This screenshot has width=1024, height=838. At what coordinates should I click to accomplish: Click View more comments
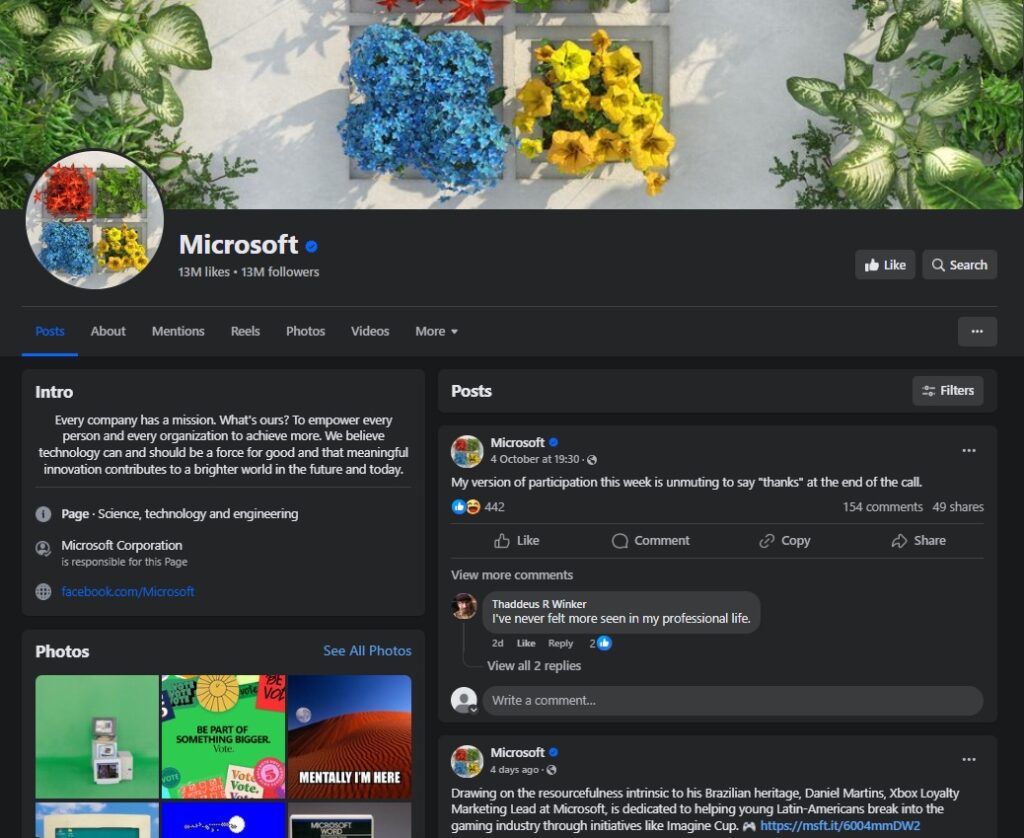click(x=512, y=575)
